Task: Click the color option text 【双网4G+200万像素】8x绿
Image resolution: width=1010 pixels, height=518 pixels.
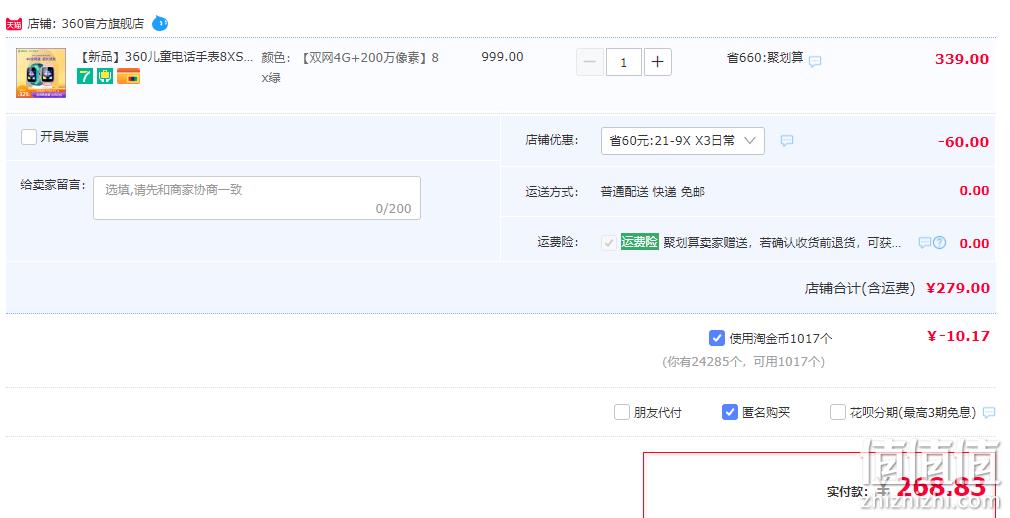Action: coord(350,67)
